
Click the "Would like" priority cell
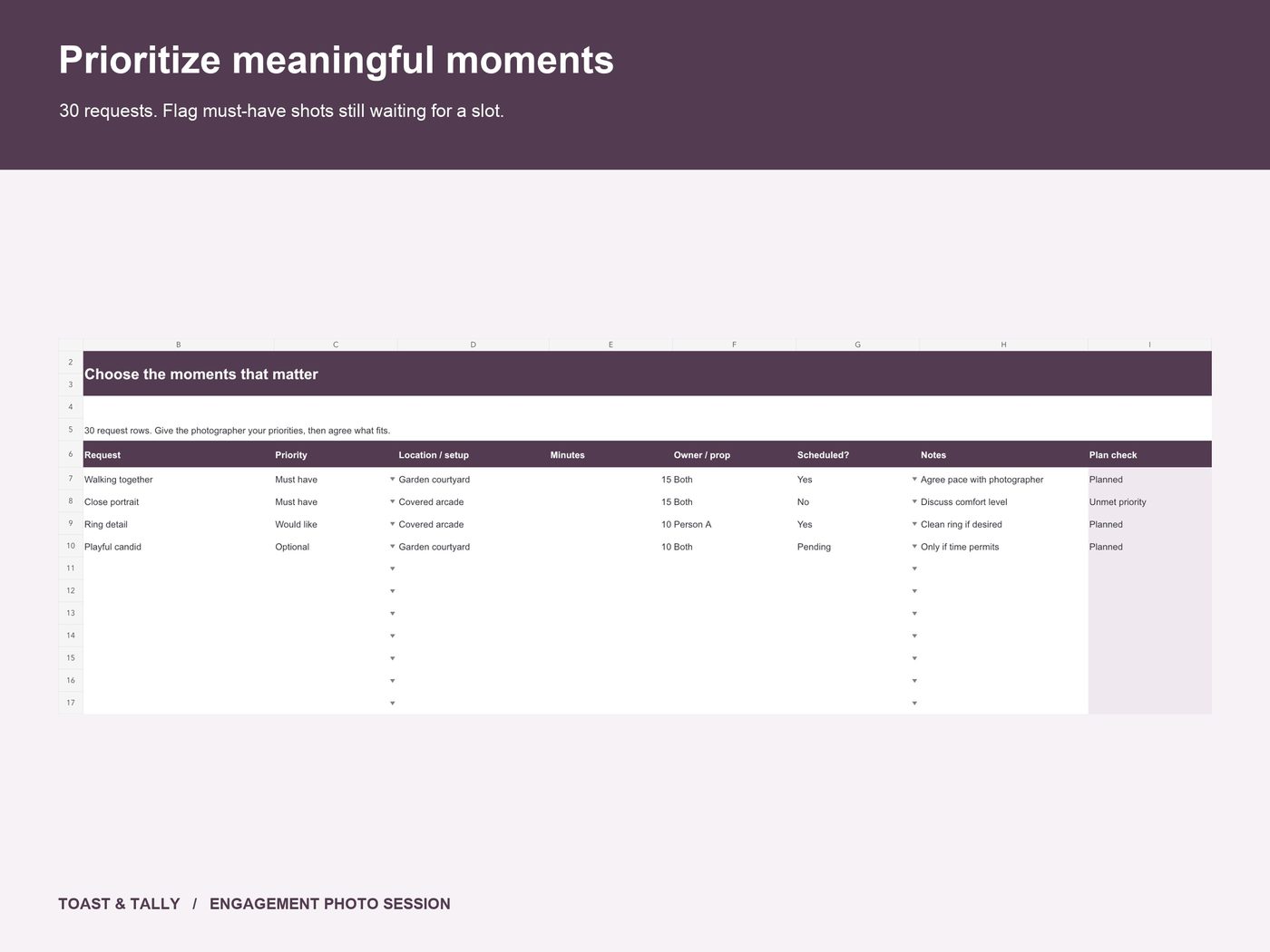click(336, 524)
